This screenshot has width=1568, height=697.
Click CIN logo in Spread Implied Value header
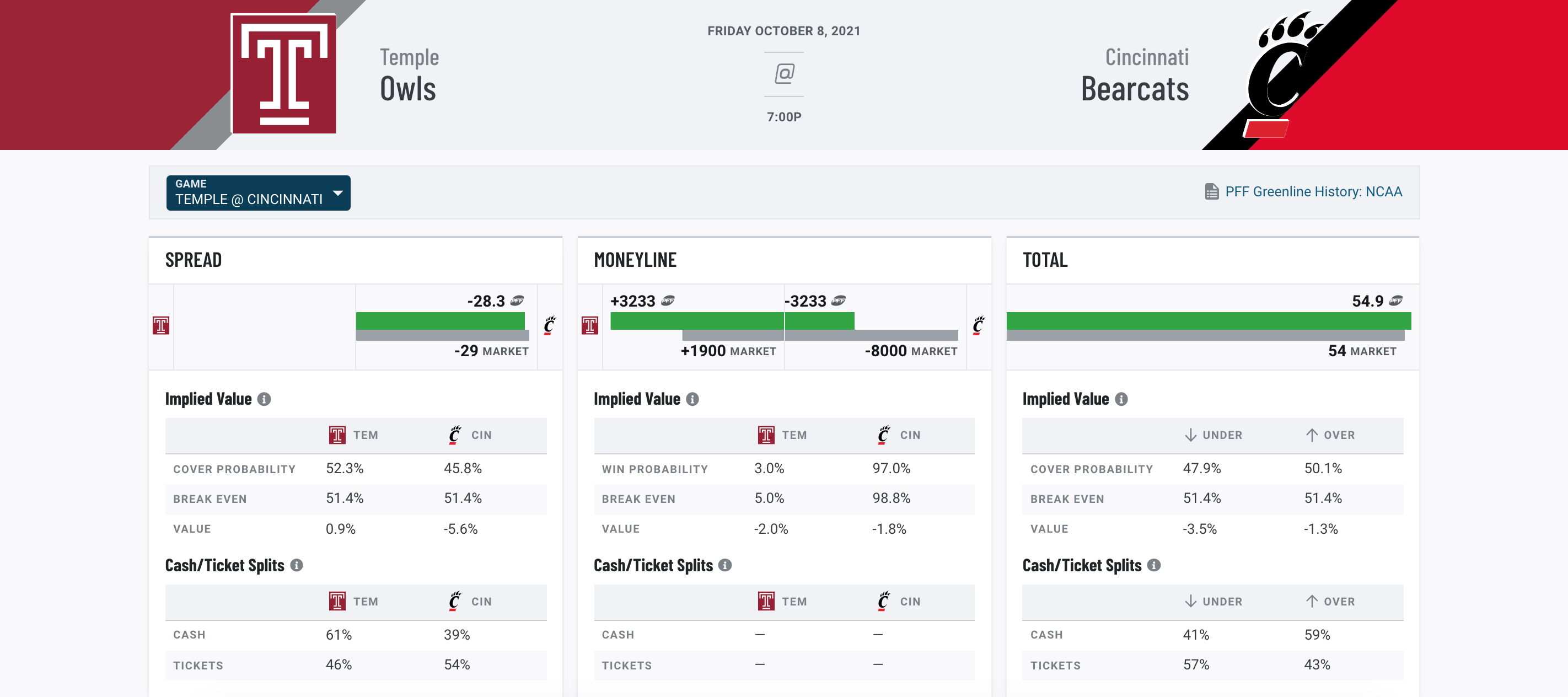coord(455,435)
